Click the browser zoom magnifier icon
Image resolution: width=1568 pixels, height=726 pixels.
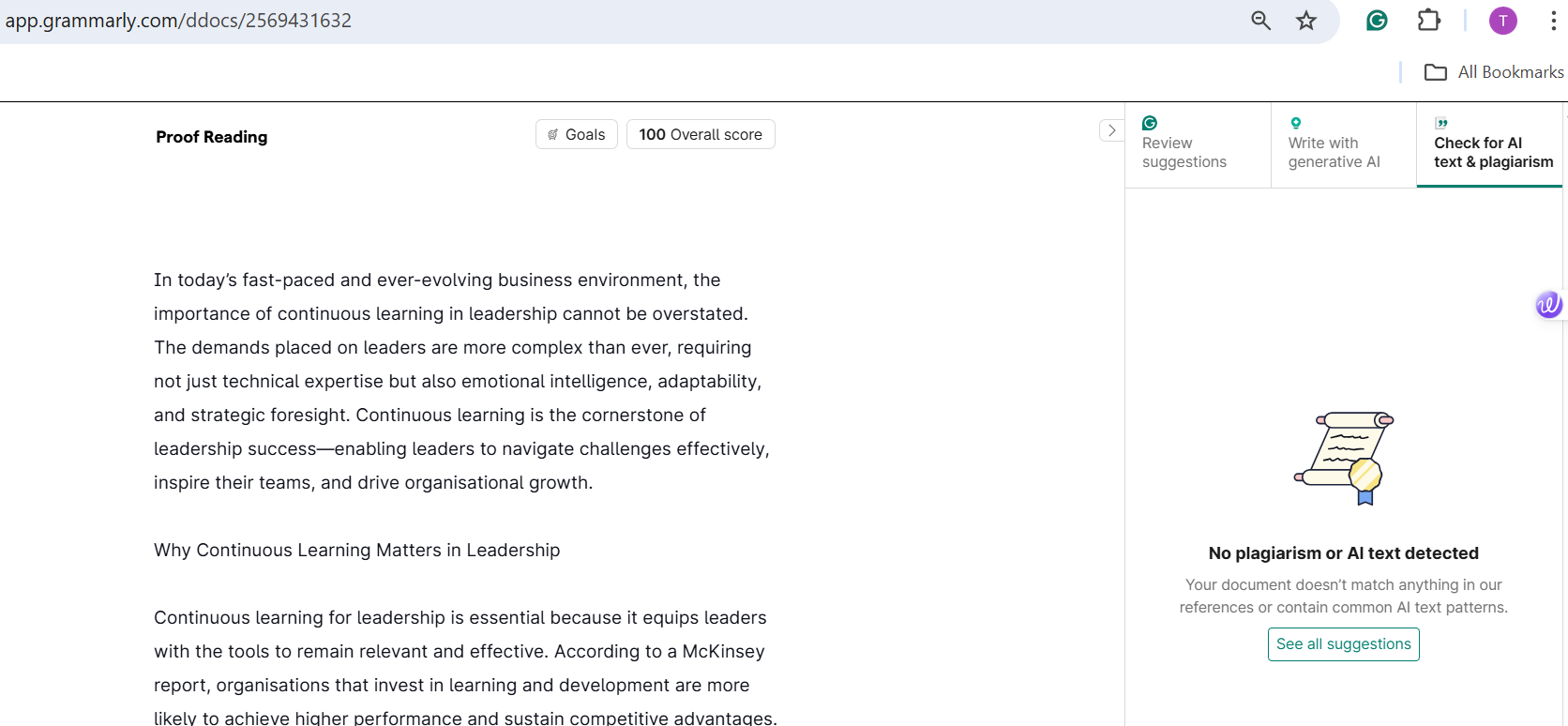(x=1261, y=21)
